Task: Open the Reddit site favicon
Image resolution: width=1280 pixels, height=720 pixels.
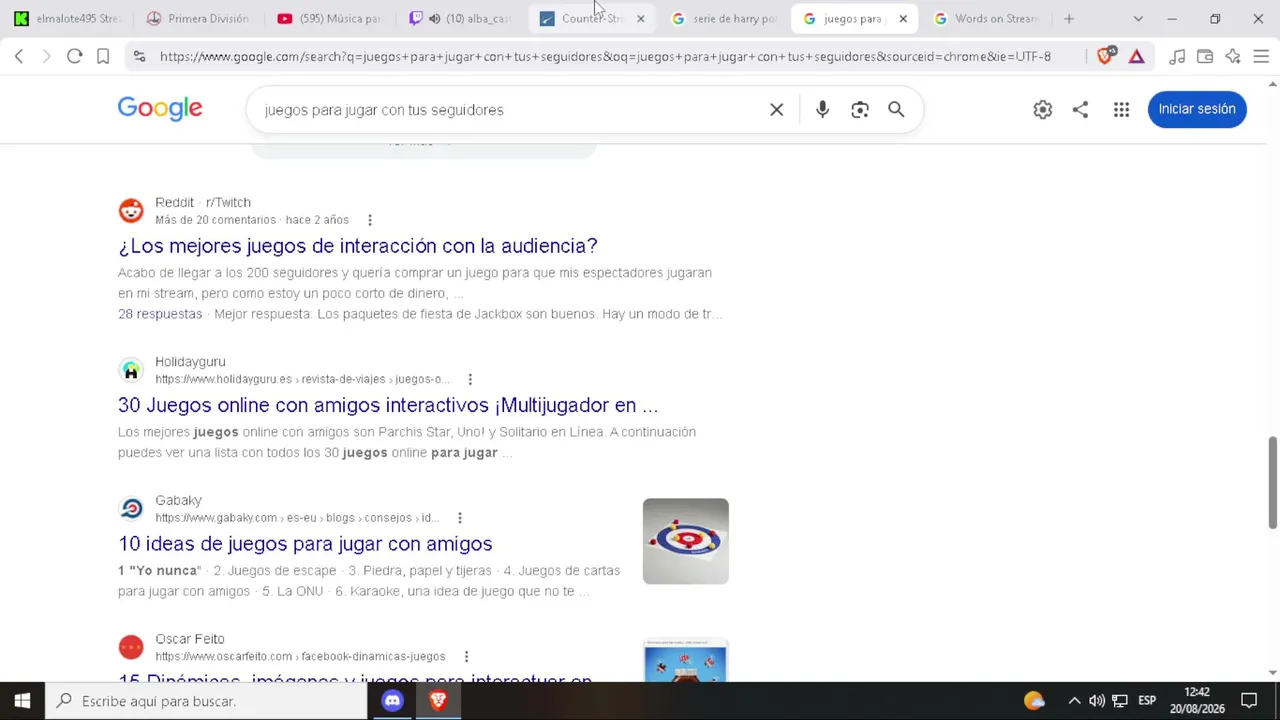Action: point(131,211)
